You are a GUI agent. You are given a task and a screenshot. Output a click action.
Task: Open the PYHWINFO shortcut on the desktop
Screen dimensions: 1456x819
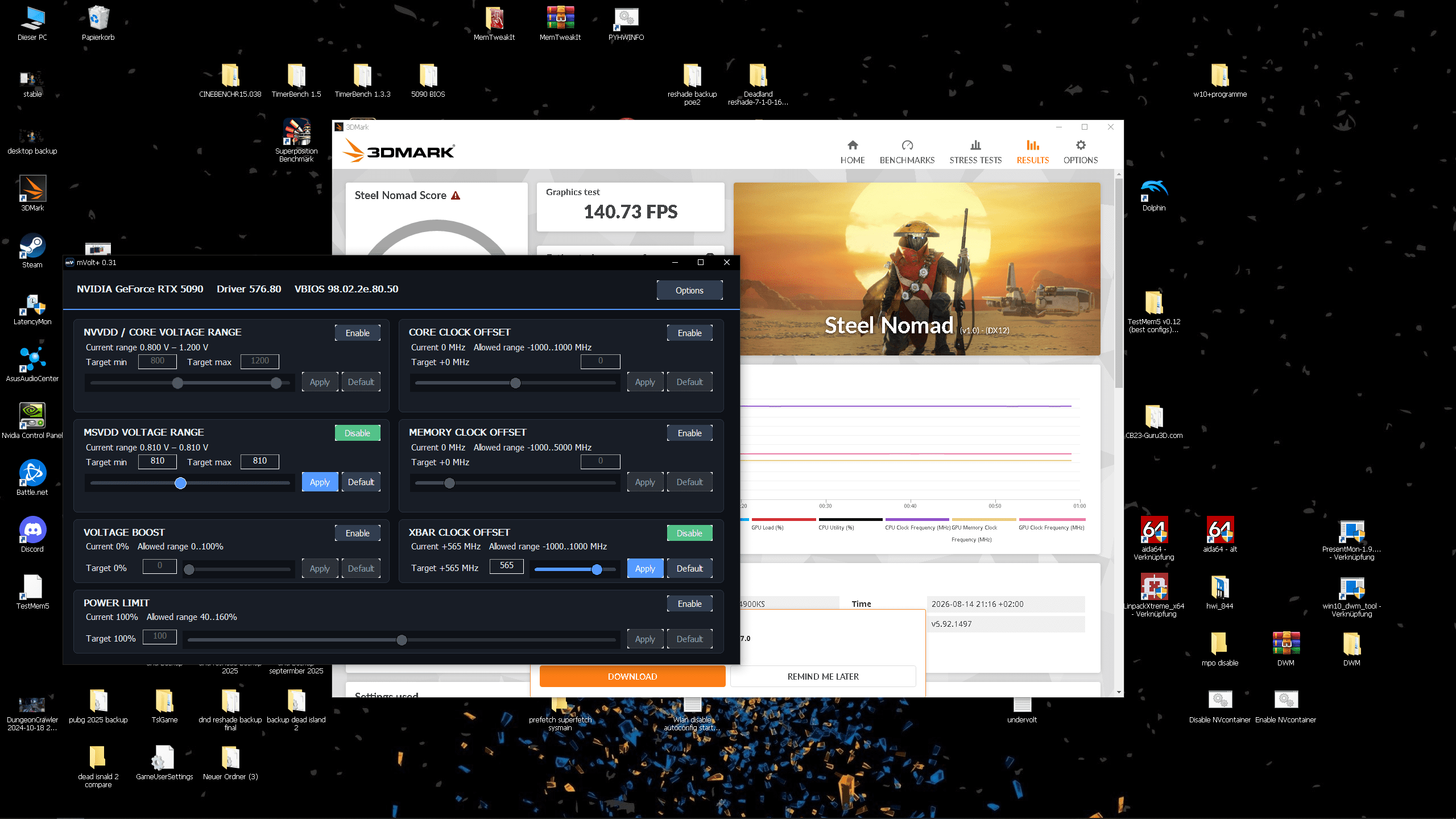click(x=626, y=23)
